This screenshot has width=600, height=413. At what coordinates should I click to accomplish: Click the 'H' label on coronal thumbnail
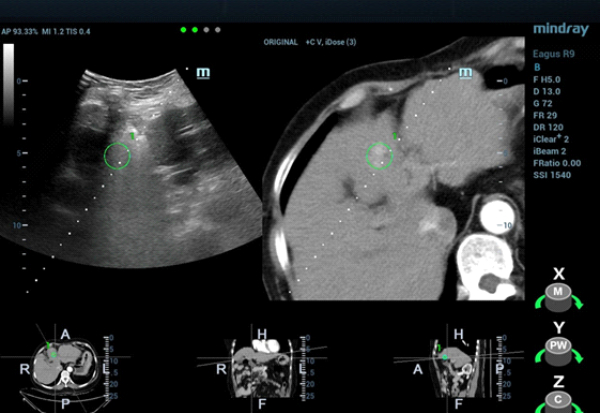(x=262, y=334)
